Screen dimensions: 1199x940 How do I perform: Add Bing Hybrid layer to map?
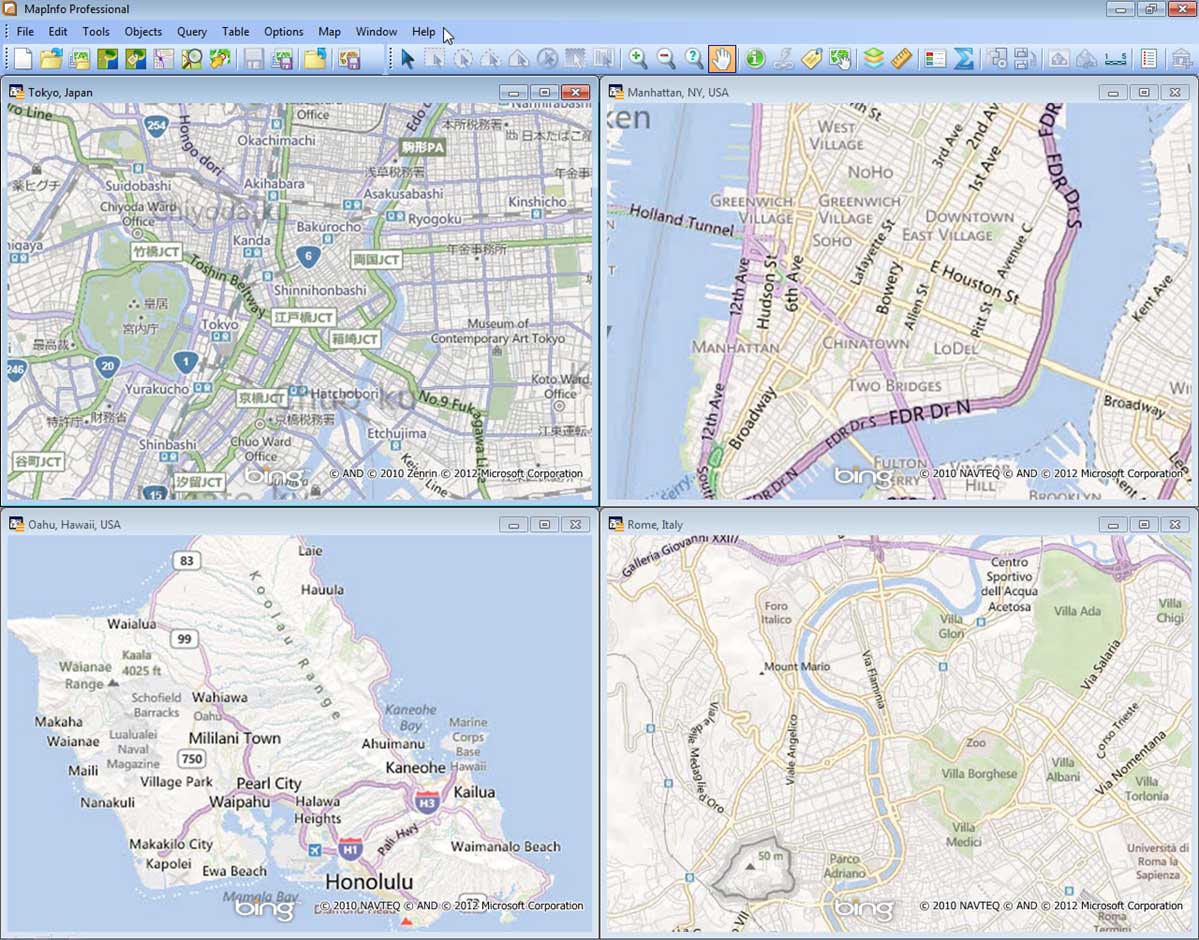pos(136,59)
